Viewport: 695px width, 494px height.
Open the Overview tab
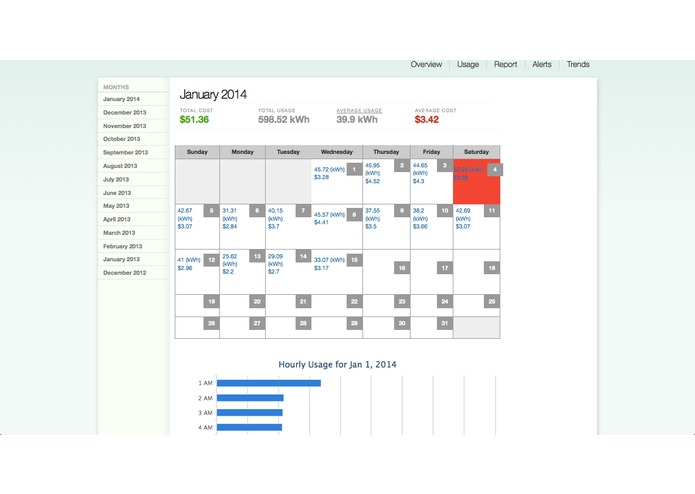tap(426, 64)
